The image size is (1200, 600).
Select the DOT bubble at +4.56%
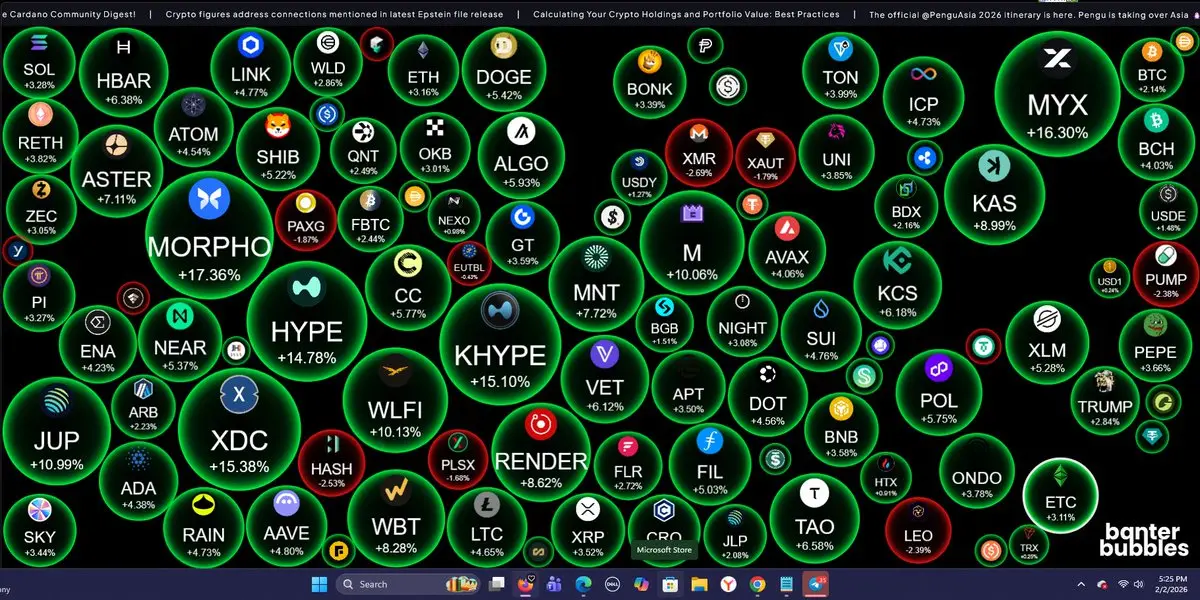coord(768,397)
